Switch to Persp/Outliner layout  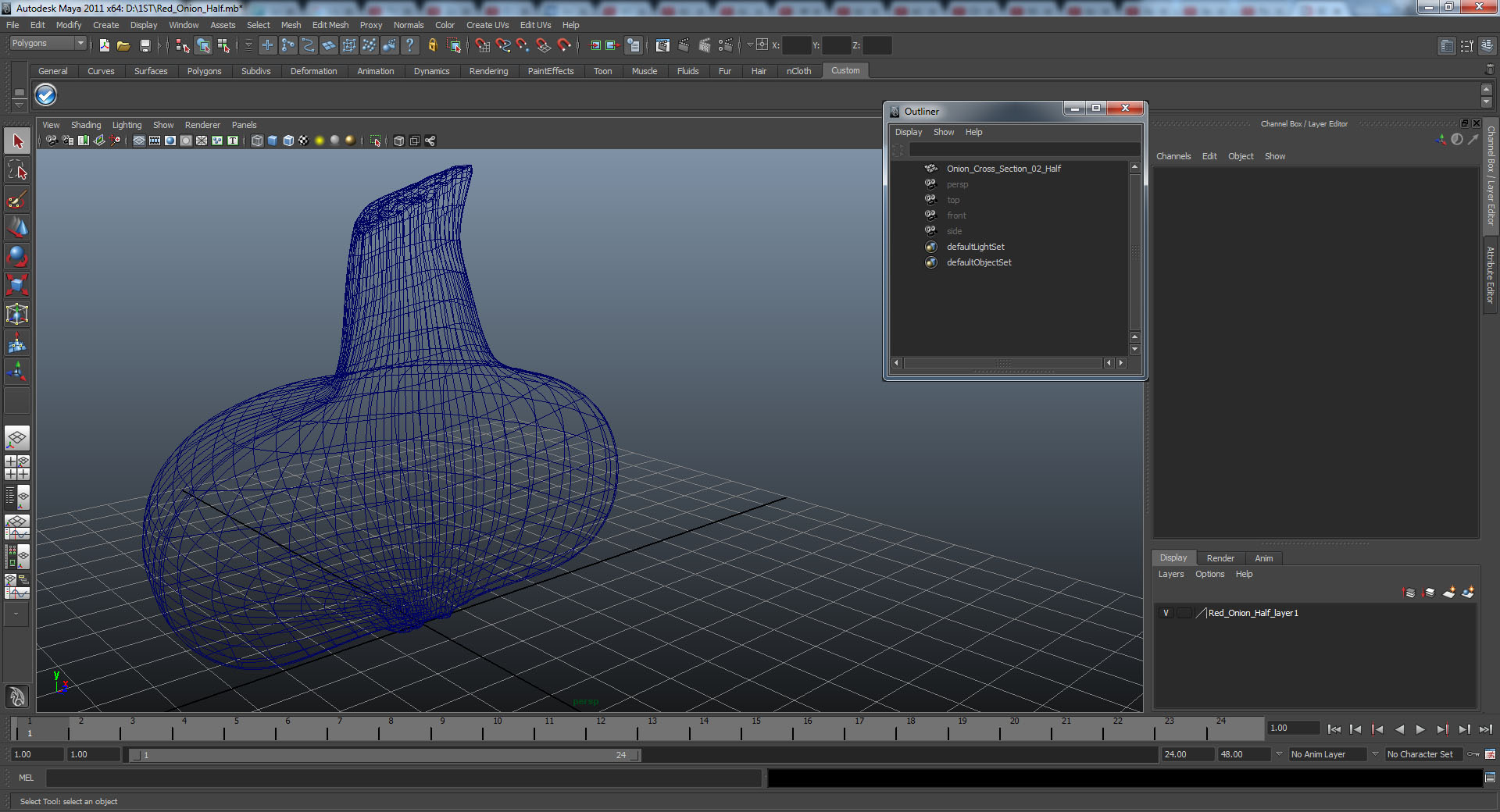(17, 497)
